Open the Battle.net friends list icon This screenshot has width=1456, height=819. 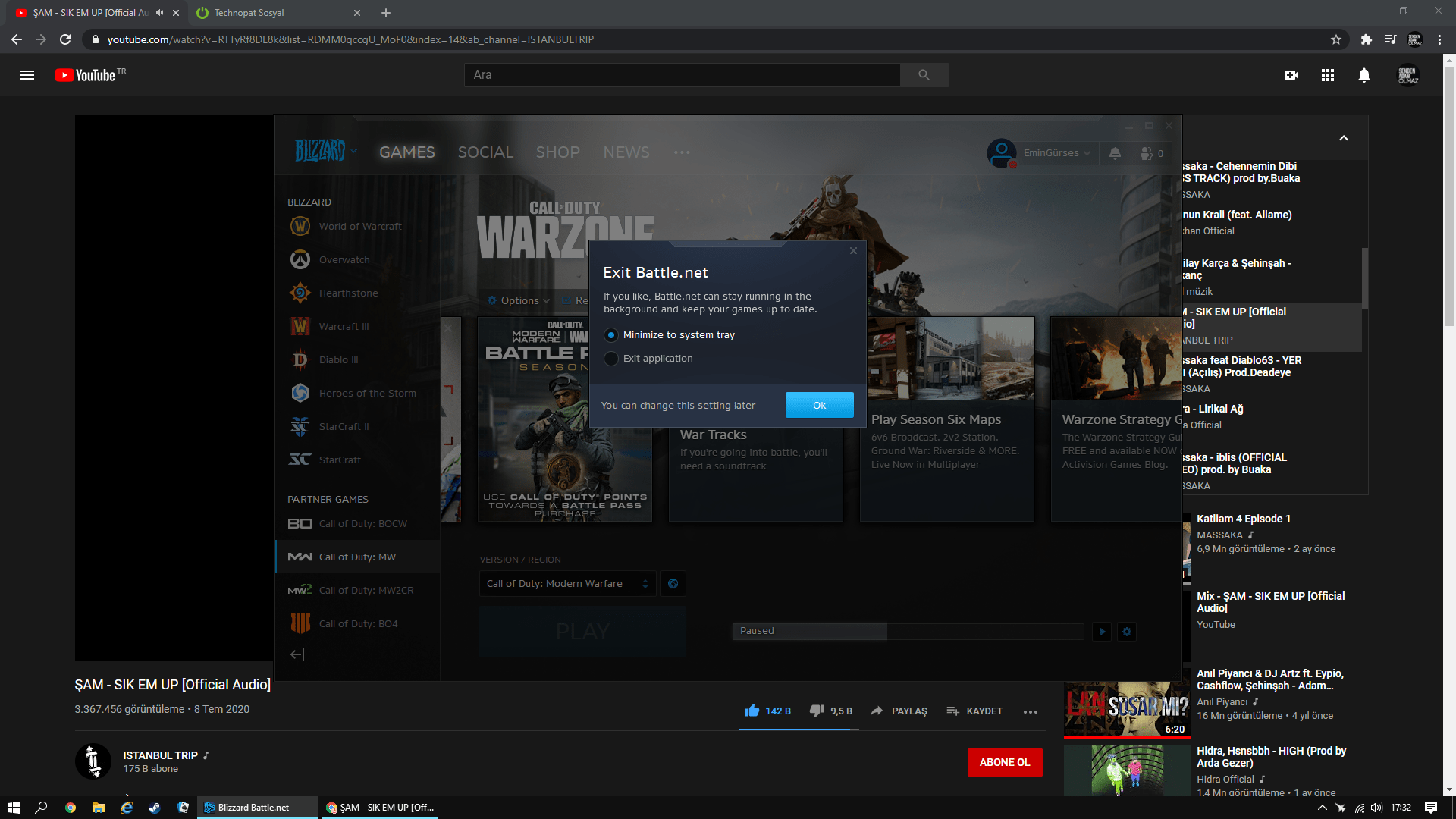(x=1147, y=153)
